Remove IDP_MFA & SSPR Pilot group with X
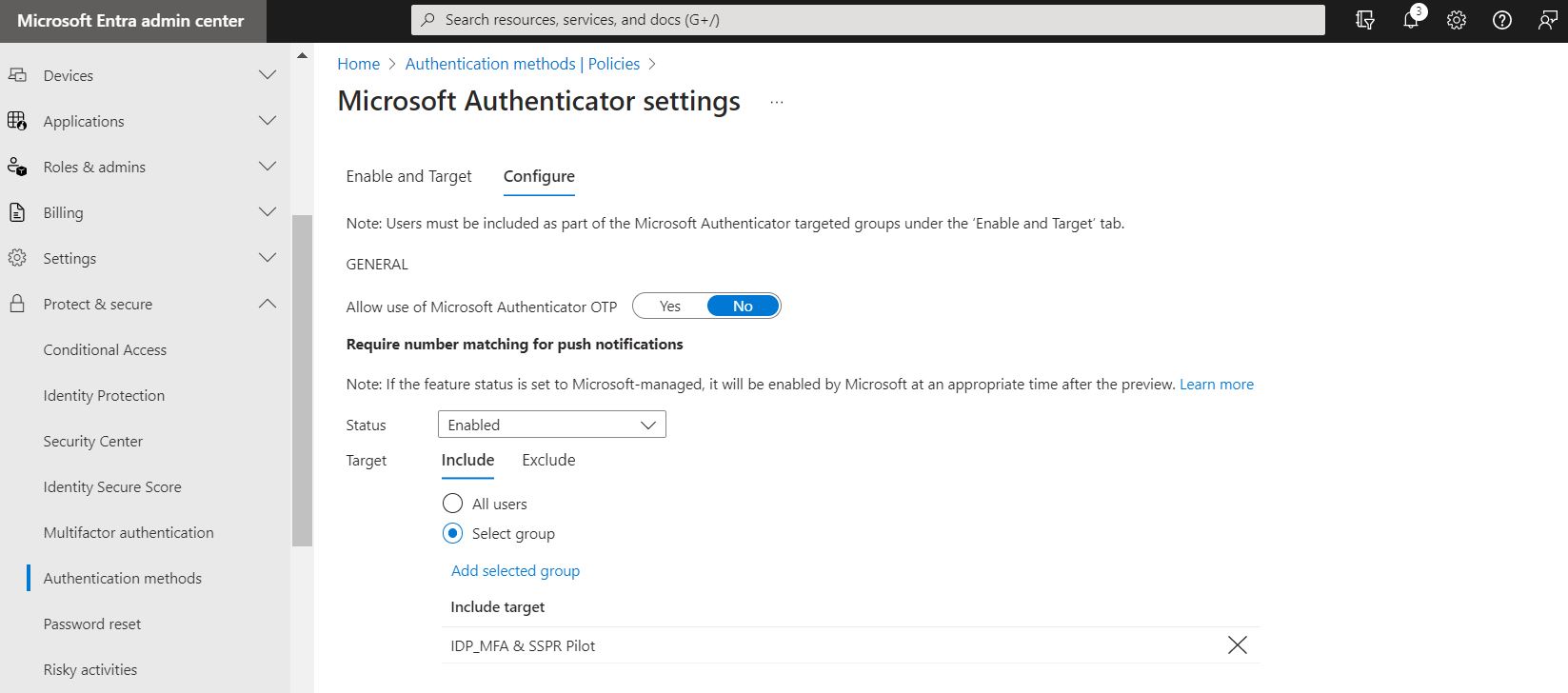 tap(1237, 645)
